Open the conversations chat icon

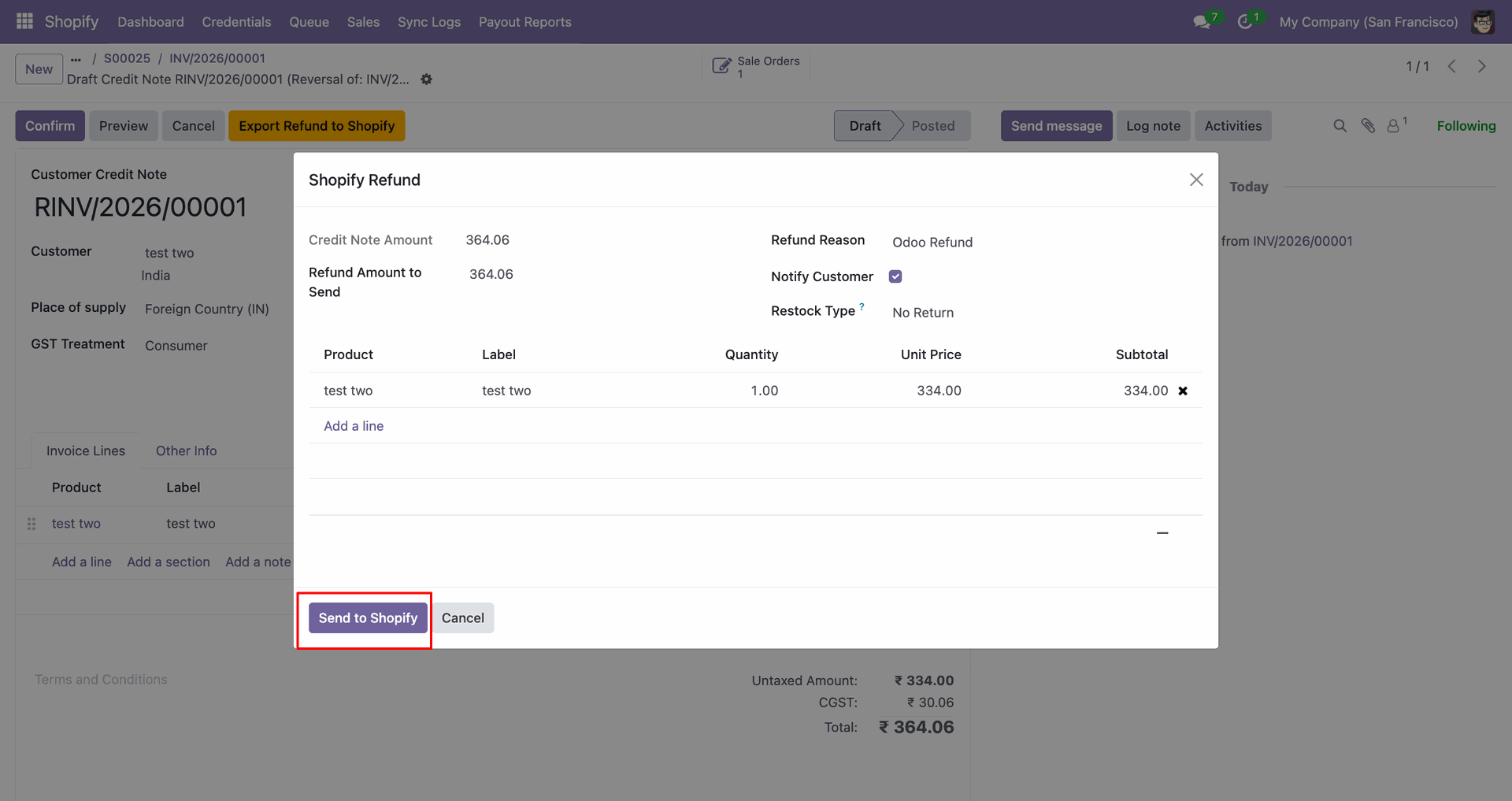pos(1202,22)
